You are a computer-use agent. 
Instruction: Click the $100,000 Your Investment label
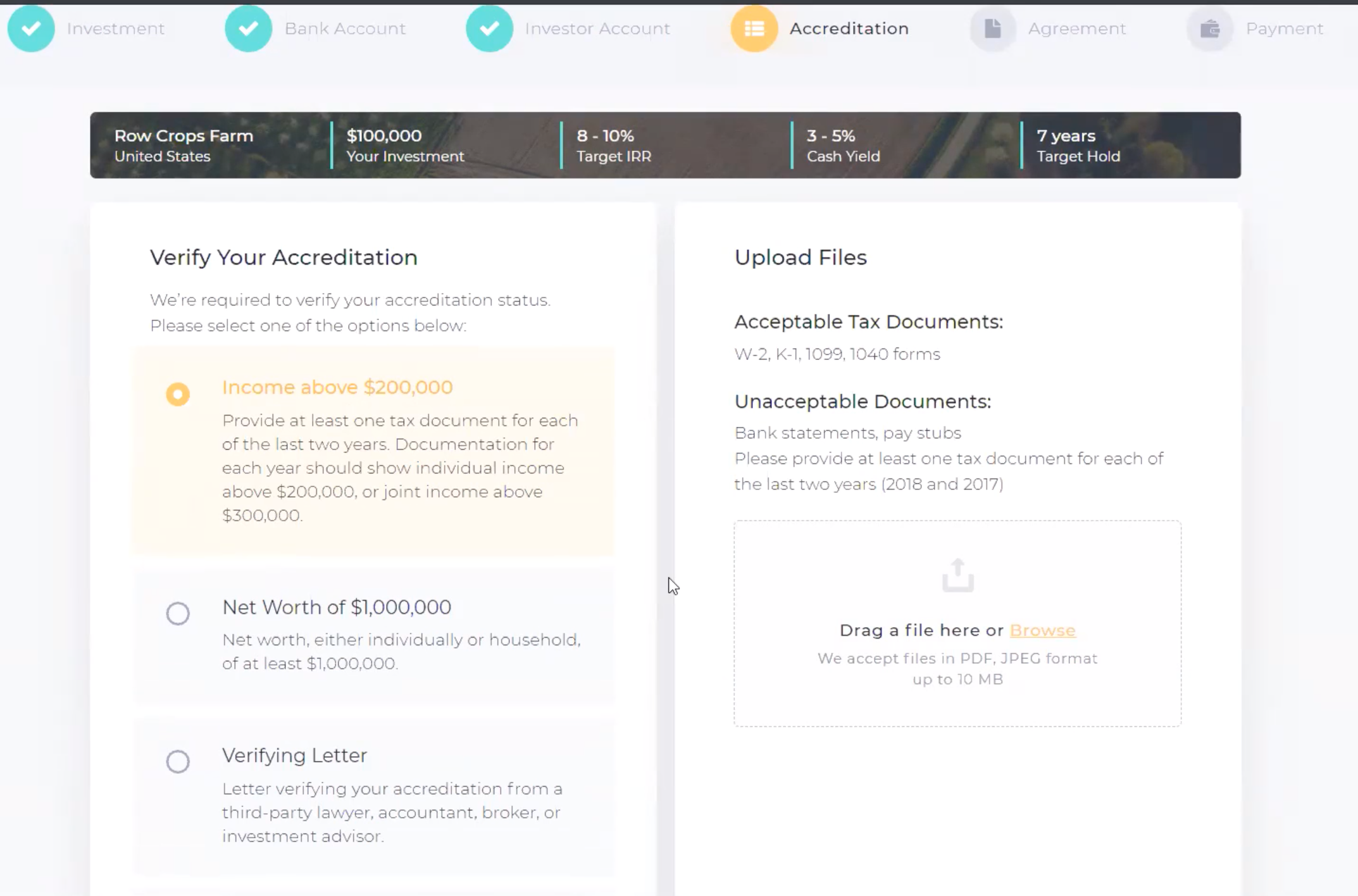coord(405,145)
